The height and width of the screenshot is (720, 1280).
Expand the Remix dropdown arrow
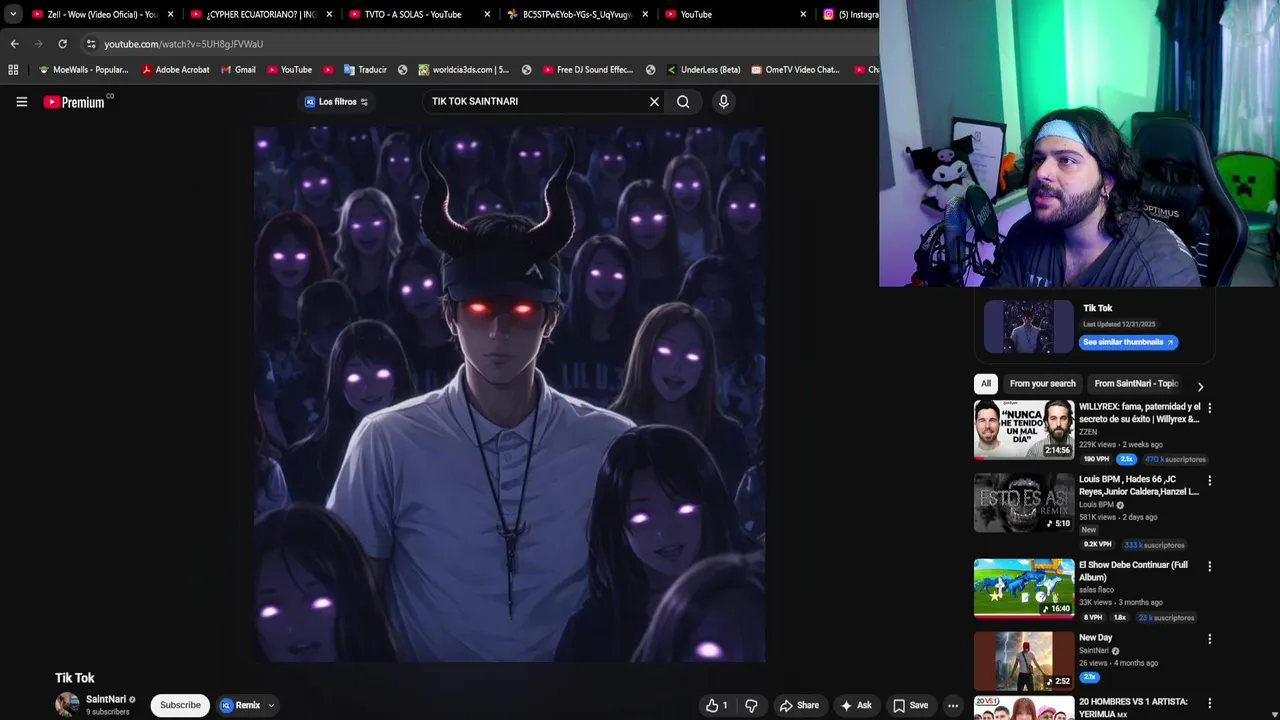coord(271,705)
